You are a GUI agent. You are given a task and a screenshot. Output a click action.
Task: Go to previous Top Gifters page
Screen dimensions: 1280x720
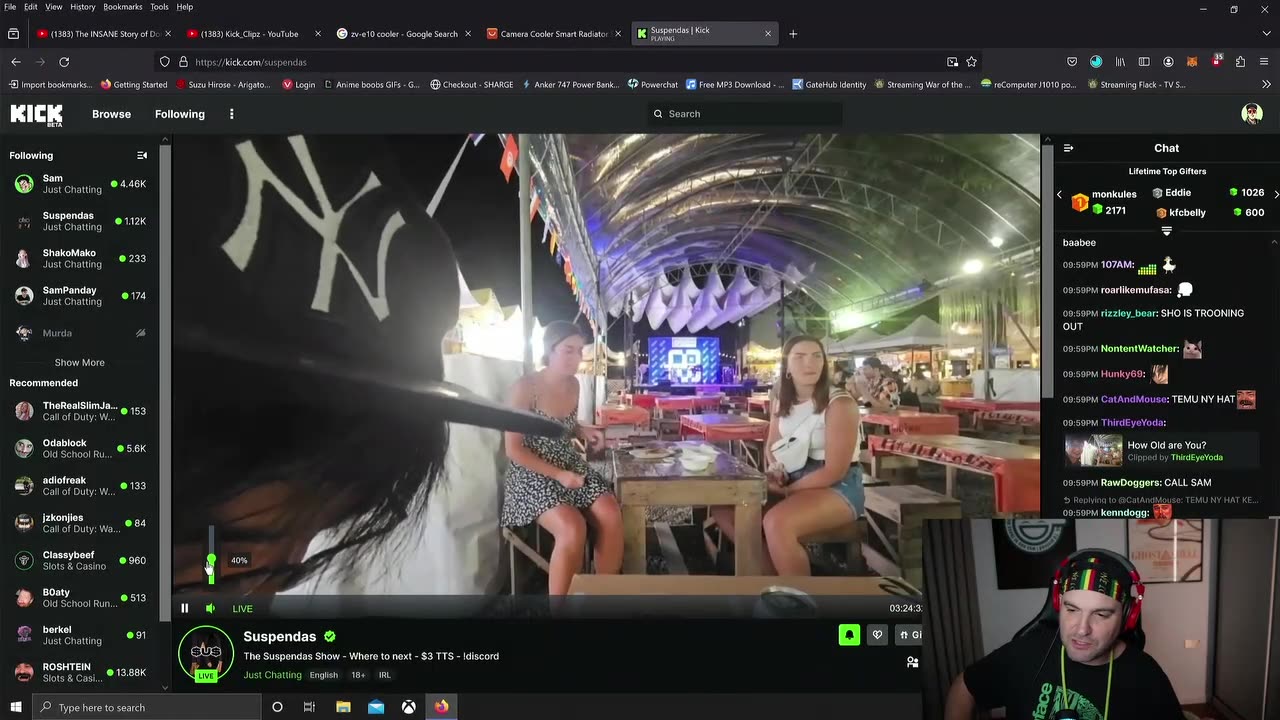(1059, 195)
